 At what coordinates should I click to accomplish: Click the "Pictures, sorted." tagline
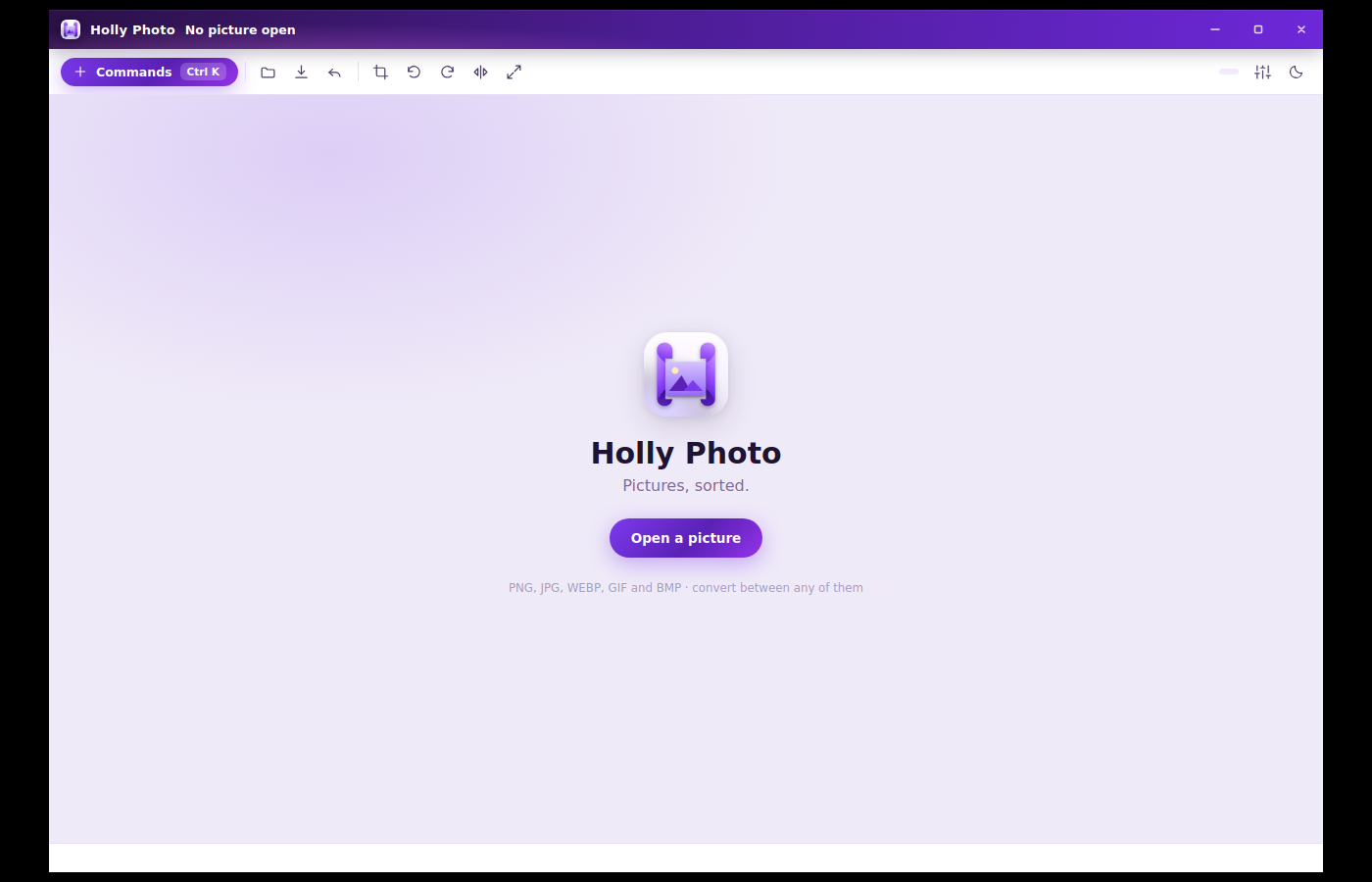[x=686, y=485]
